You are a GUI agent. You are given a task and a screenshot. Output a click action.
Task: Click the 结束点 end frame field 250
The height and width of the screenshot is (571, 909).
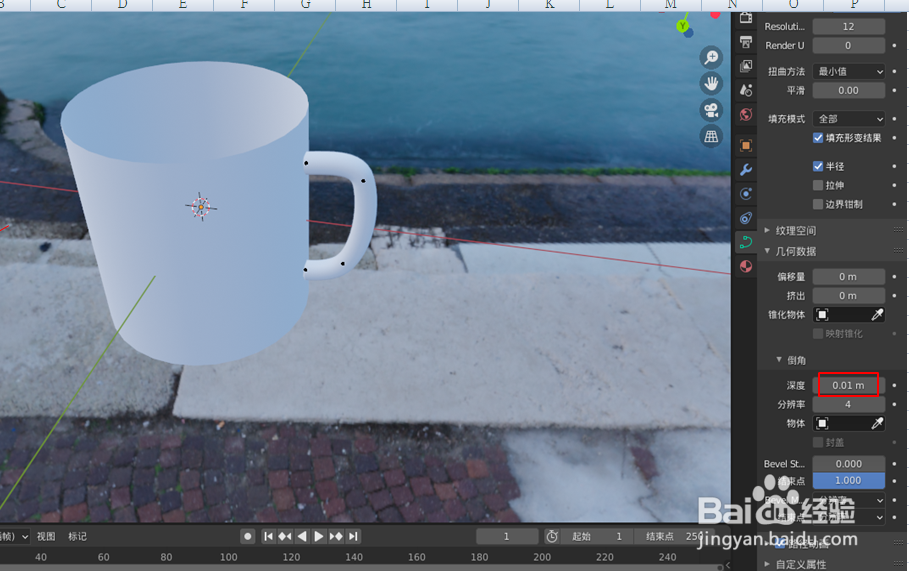coord(675,536)
